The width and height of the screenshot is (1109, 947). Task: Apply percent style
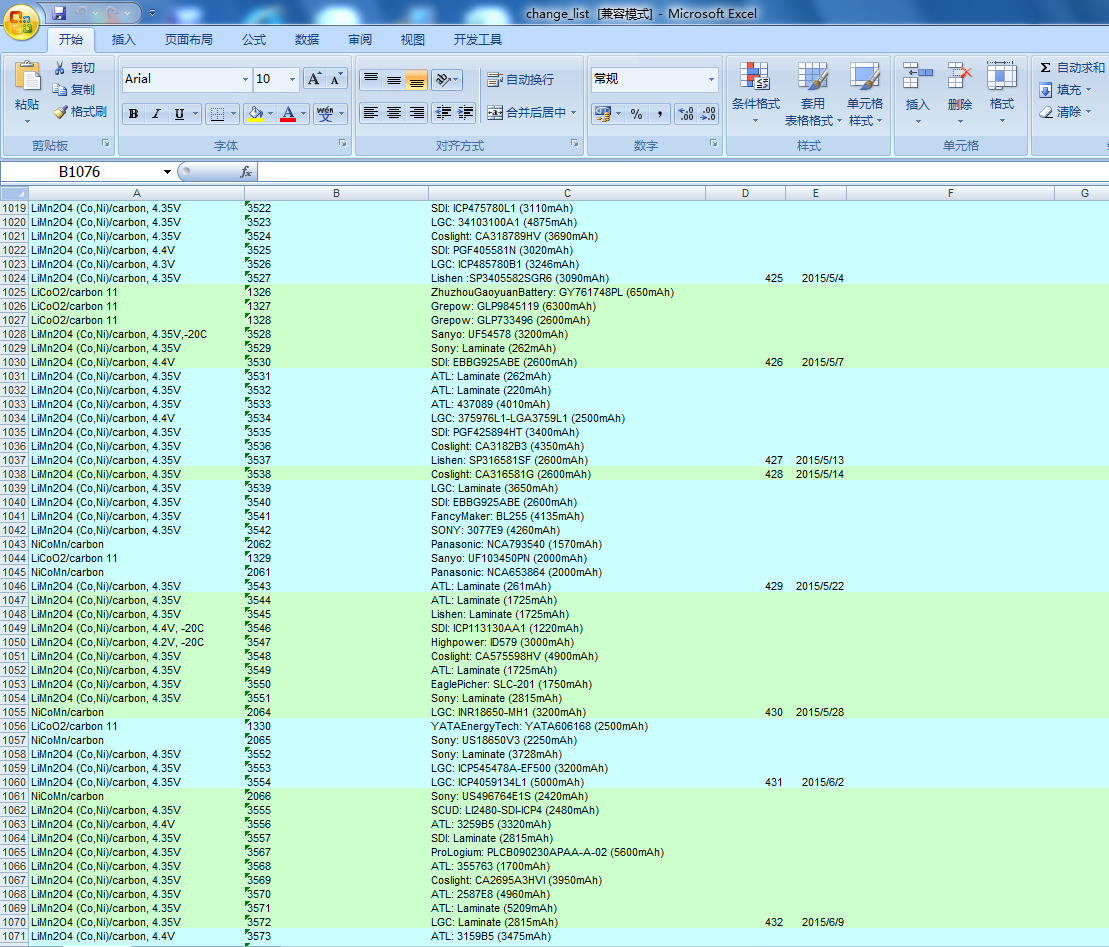coord(637,113)
